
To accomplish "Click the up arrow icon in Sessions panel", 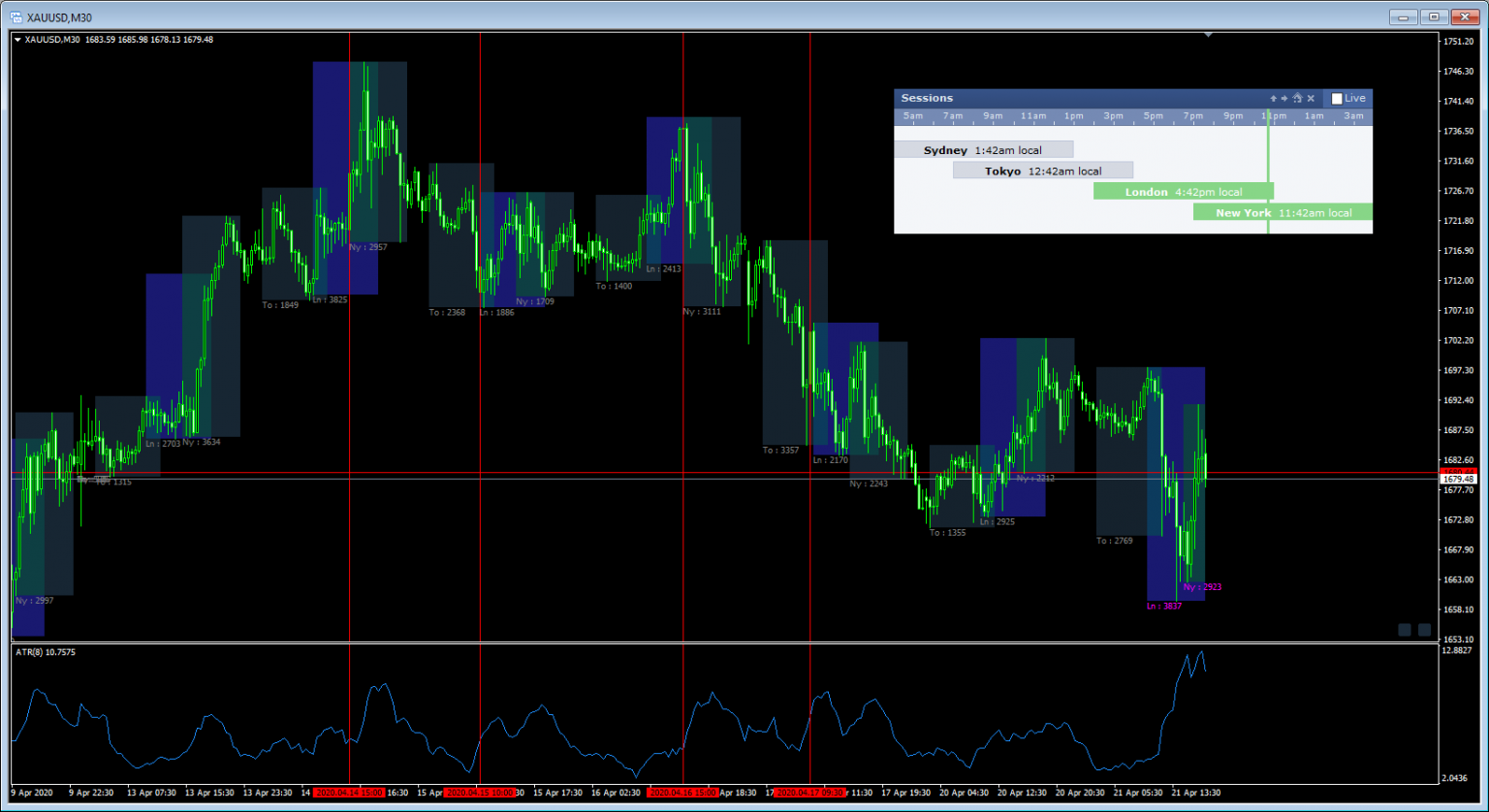I will pyautogui.click(x=1274, y=99).
